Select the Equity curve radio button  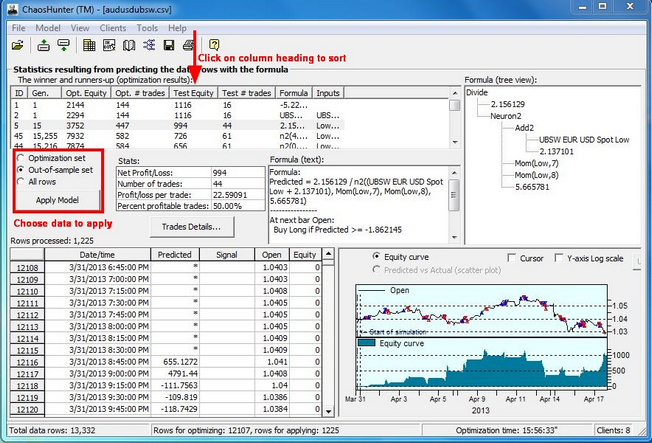(x=376, y=257)
